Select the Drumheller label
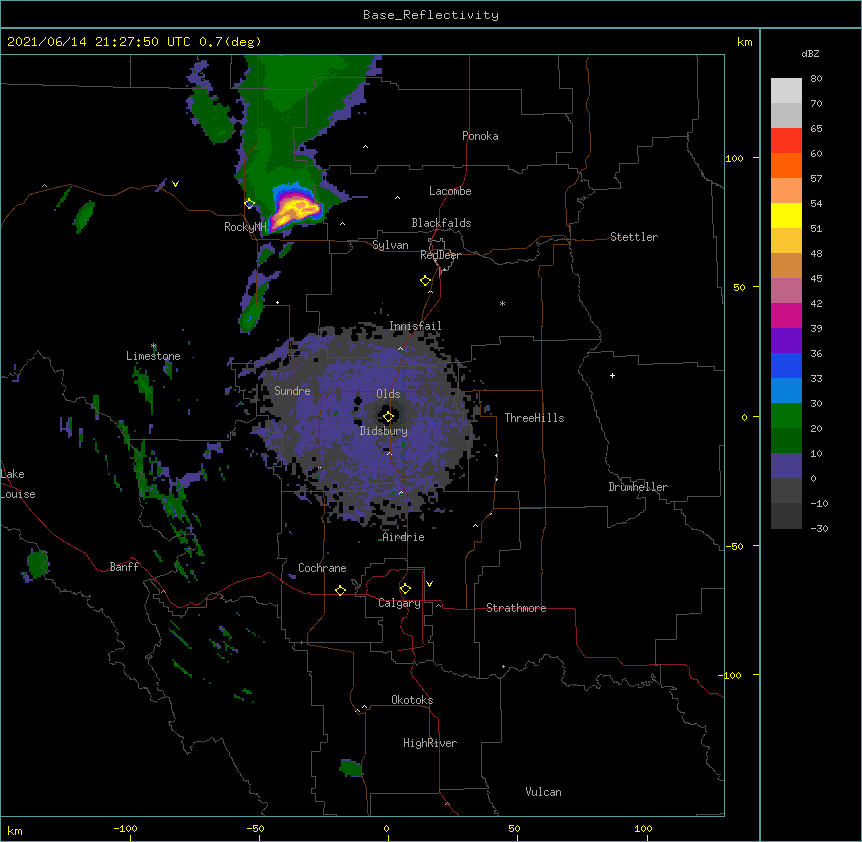The width and height of the screenshot is (862, 842). 638,487
